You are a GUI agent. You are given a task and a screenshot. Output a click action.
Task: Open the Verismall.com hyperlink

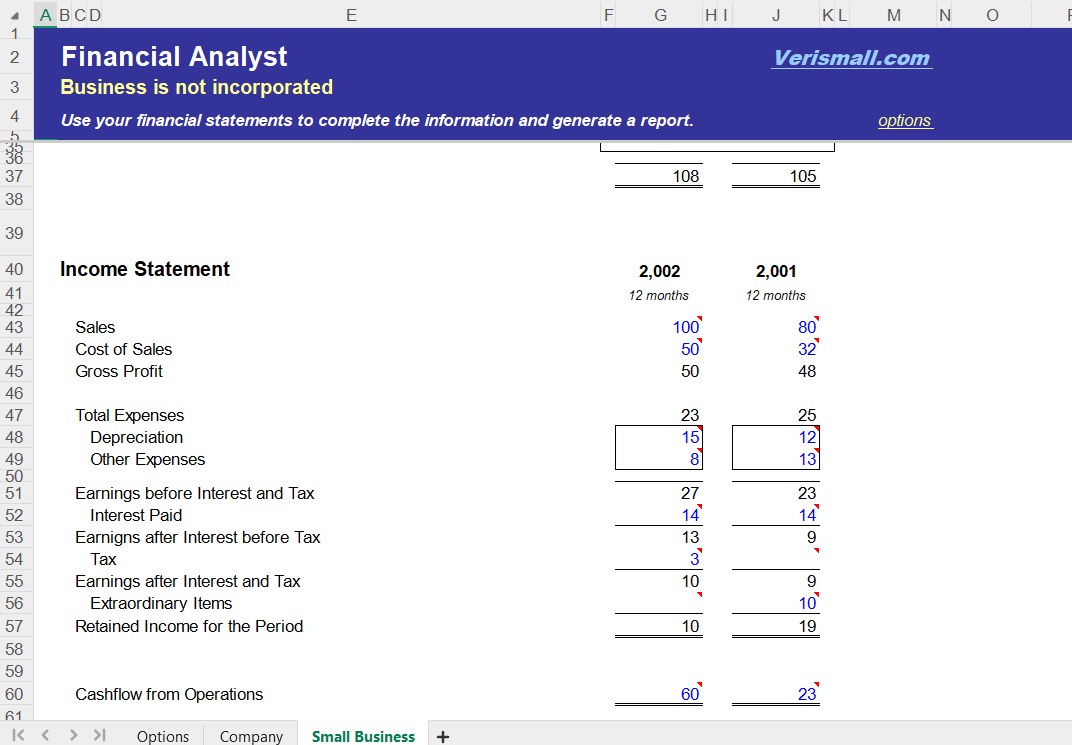pyautogui.click(x=851, y=57)
